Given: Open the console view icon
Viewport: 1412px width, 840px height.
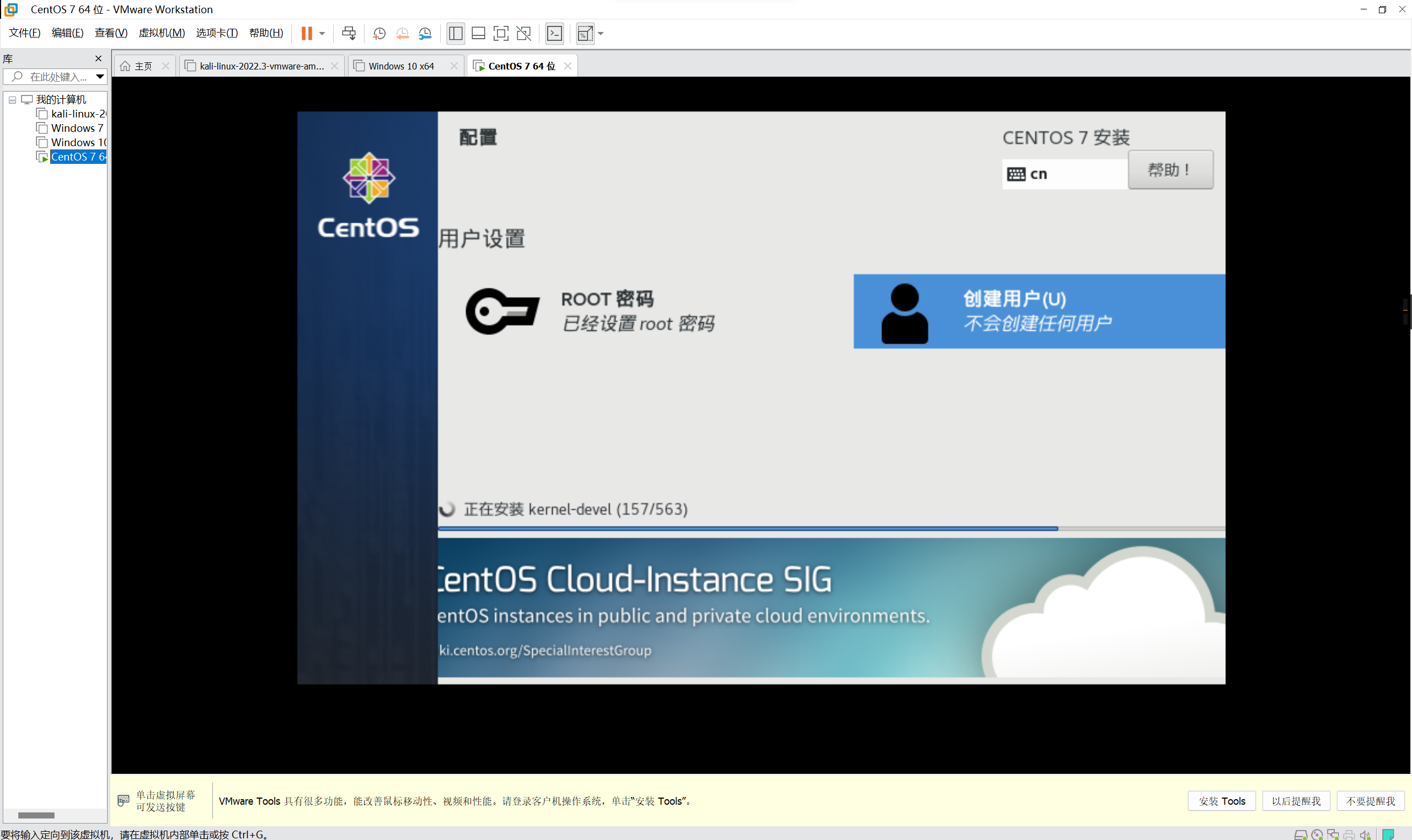Looking at the screenshot, I should pos(554,34).
